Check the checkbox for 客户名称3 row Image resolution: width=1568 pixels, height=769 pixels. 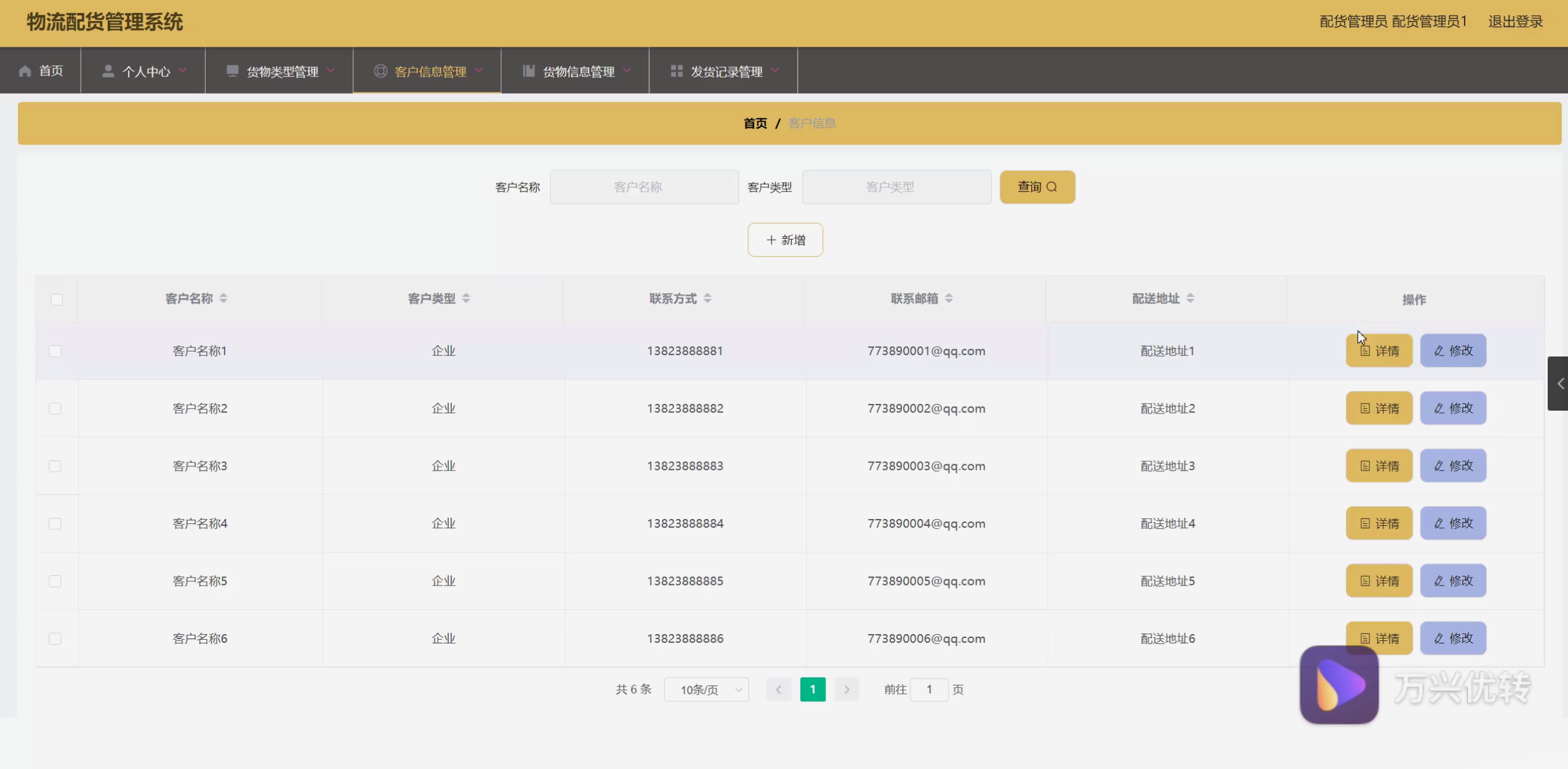point(55,466)
